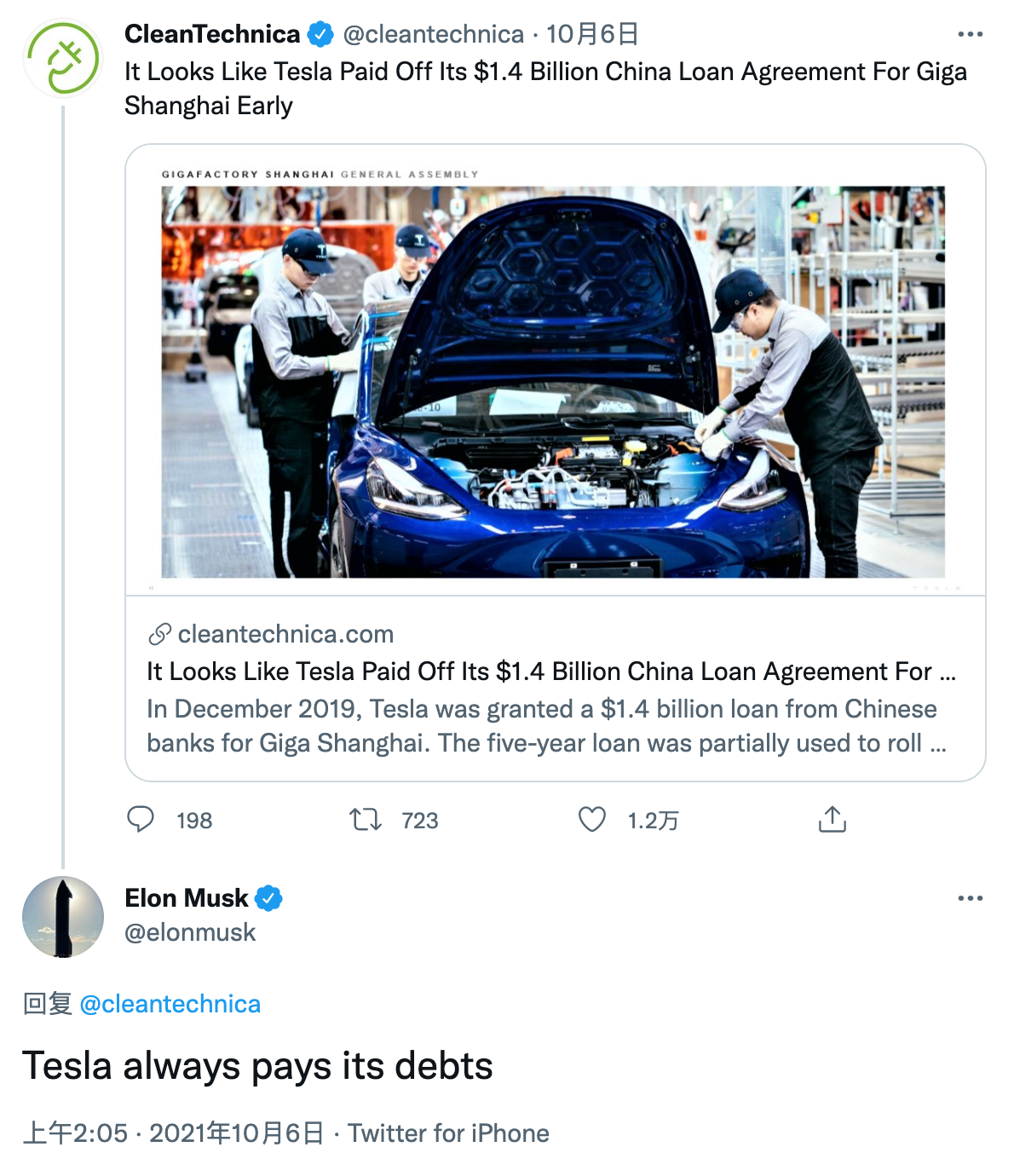Expand more options on CleanTechnica's tweet
Image resolution: width=1014 pixels, height=1176 pixels.
point(971,34)
